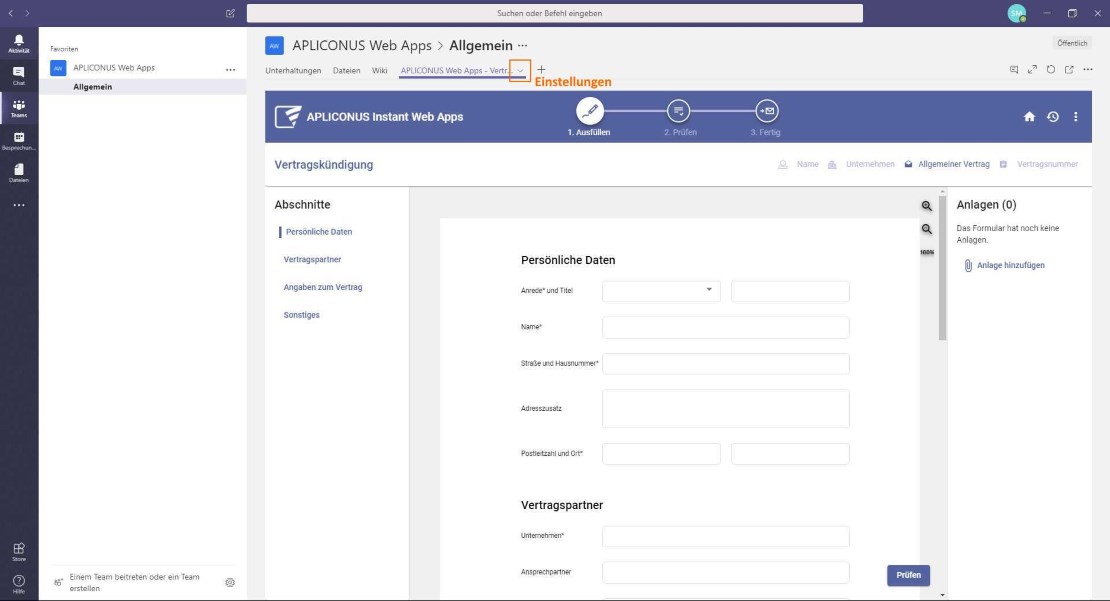The width and height of the screenshot is (1110, 601).
Task: Click the Ansprechpartner input field
Action: [726, 572]
